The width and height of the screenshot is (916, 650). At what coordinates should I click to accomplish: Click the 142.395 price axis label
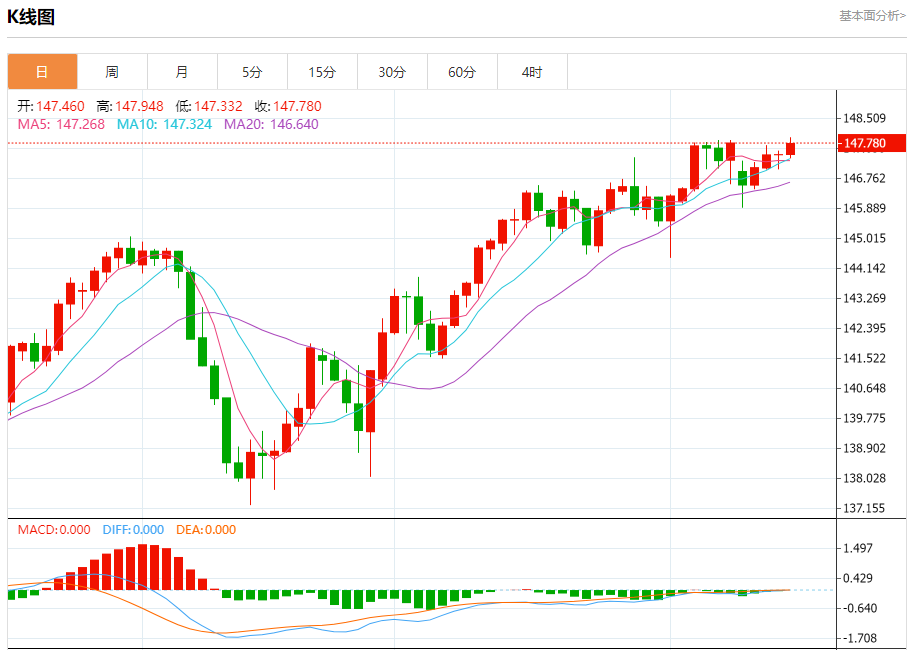pyautogui.click(x=864, y=328)
